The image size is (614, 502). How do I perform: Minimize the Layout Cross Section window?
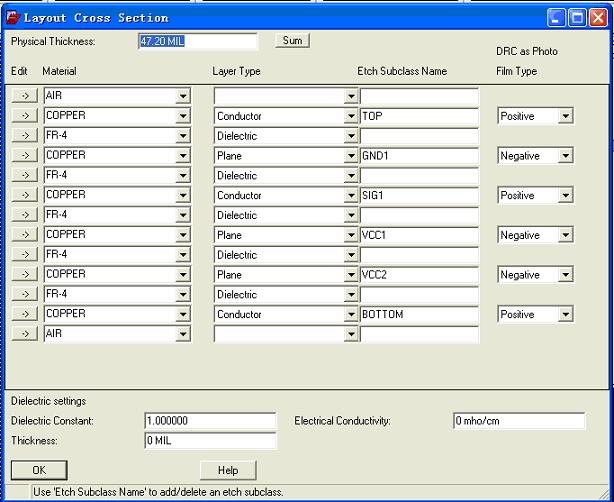tap(556, 18)
